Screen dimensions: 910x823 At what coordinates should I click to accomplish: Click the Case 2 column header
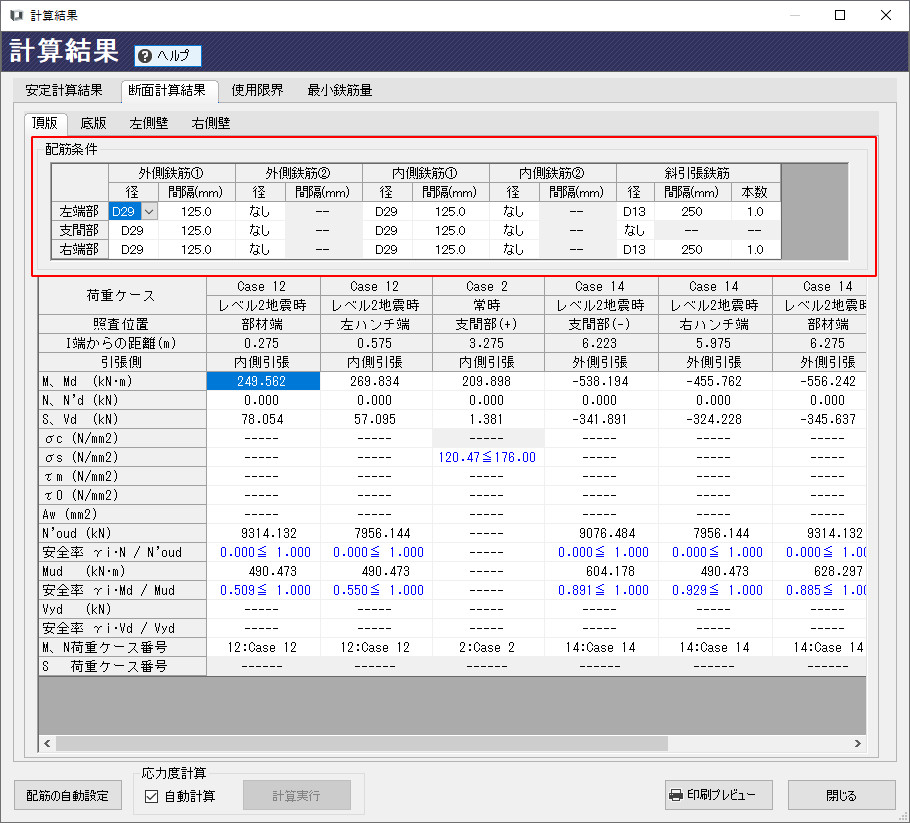488,286
